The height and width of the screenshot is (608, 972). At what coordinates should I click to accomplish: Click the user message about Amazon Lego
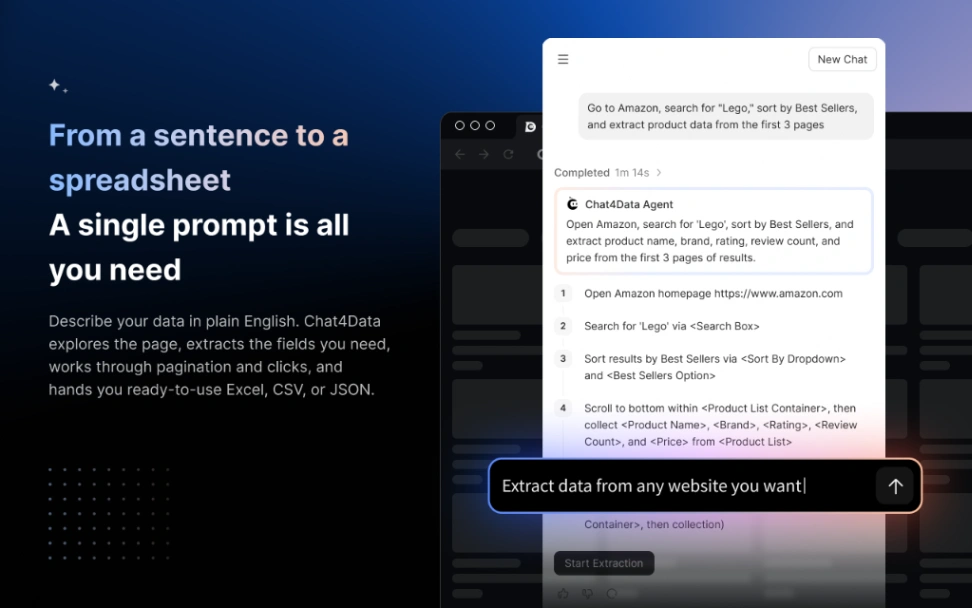click(726, 117)
